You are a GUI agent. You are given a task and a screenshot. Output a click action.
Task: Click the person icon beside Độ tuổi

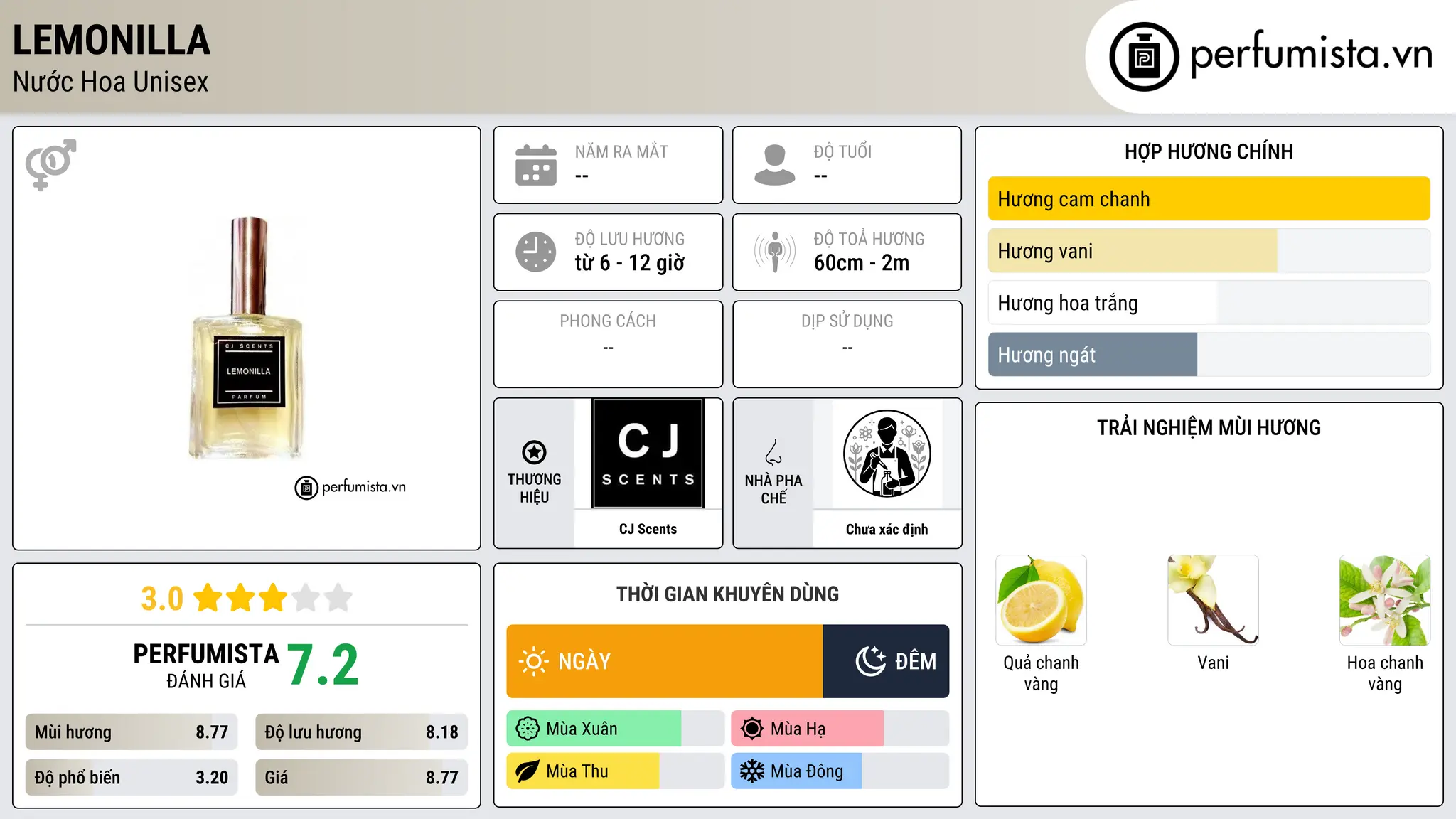click(x=775, y=165)
